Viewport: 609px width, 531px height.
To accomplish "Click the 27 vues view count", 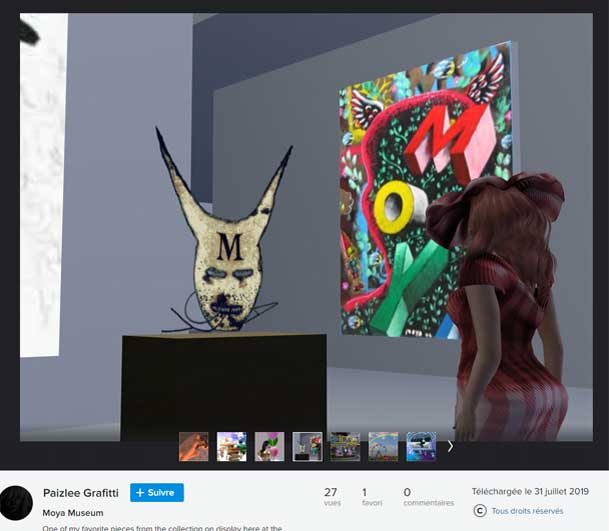I will [331, 496].
